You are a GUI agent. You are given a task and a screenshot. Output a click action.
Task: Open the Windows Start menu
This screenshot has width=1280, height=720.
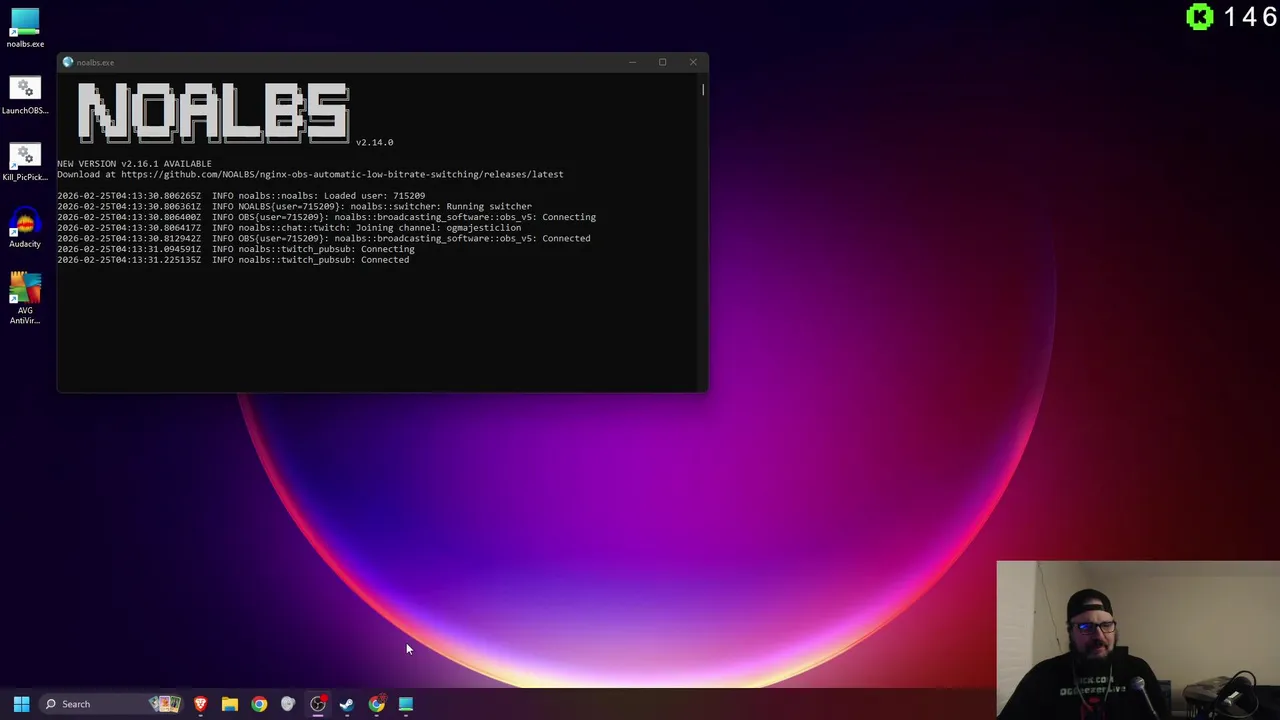pos(21,704)
